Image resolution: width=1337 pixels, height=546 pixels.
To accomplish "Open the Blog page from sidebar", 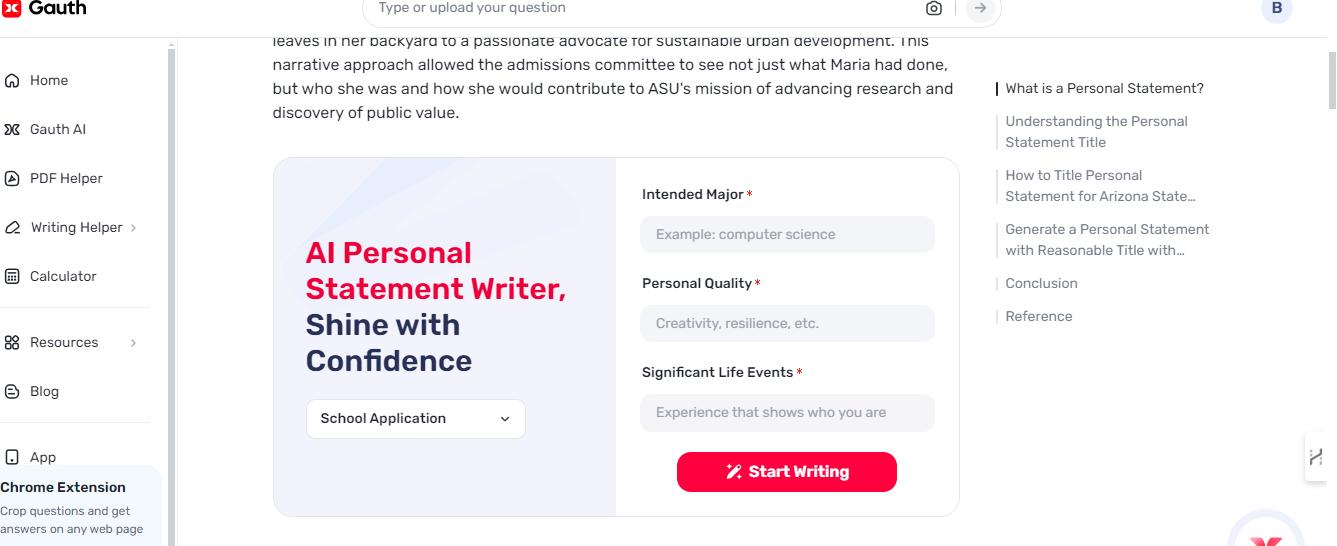I will click(43, 392).
